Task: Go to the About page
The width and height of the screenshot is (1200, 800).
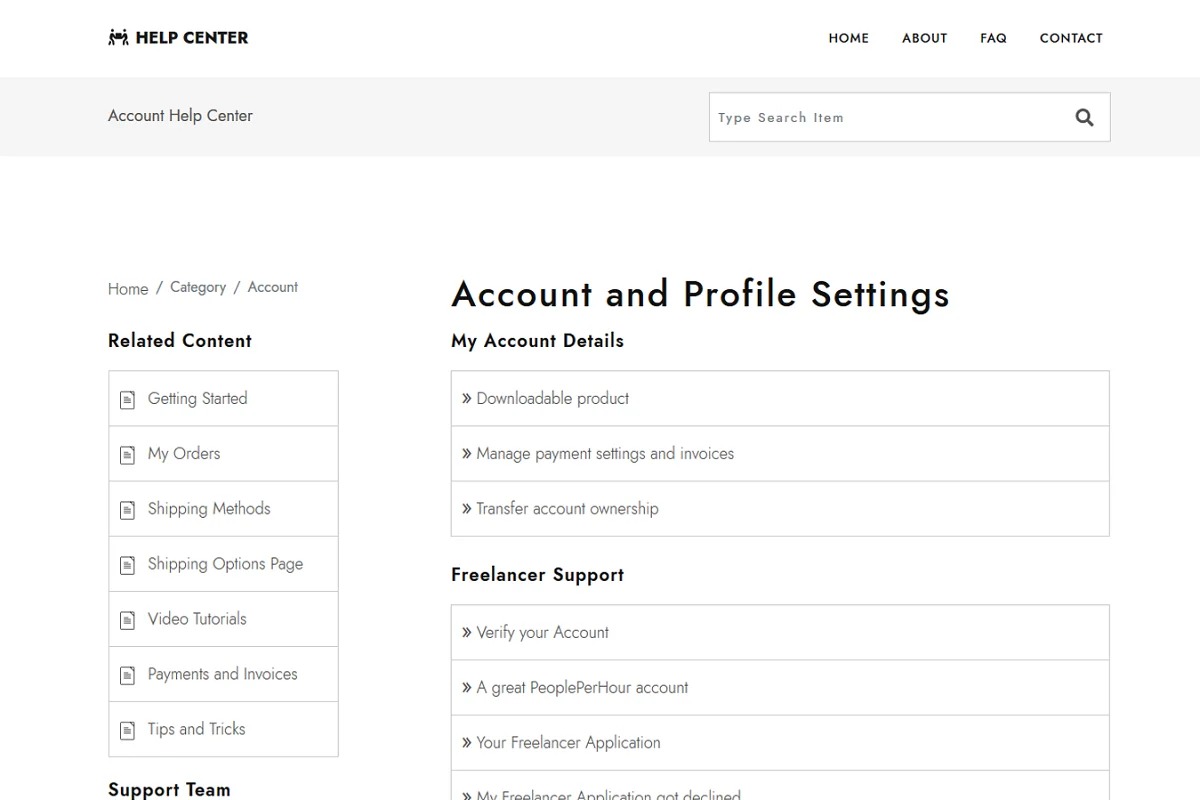Action: coord(924,38)
